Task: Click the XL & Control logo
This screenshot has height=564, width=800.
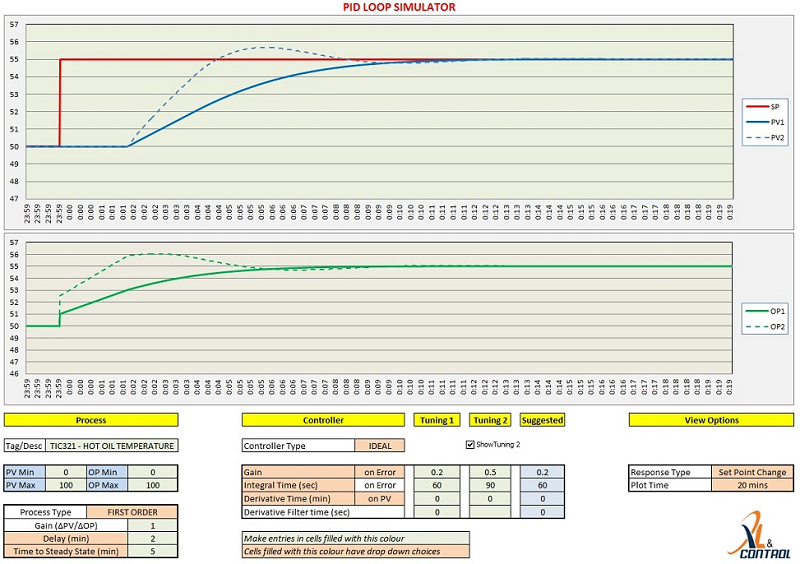Action: coord(759,535)
